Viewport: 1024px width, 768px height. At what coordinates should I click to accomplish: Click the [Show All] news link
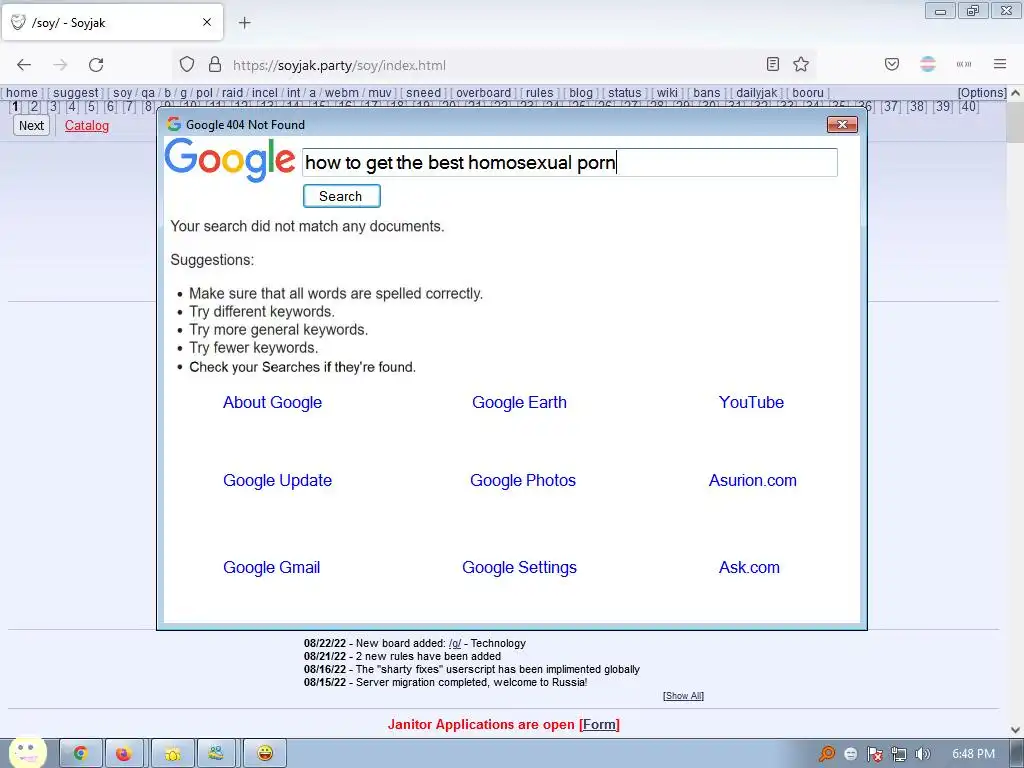click(x=683, y=696)
